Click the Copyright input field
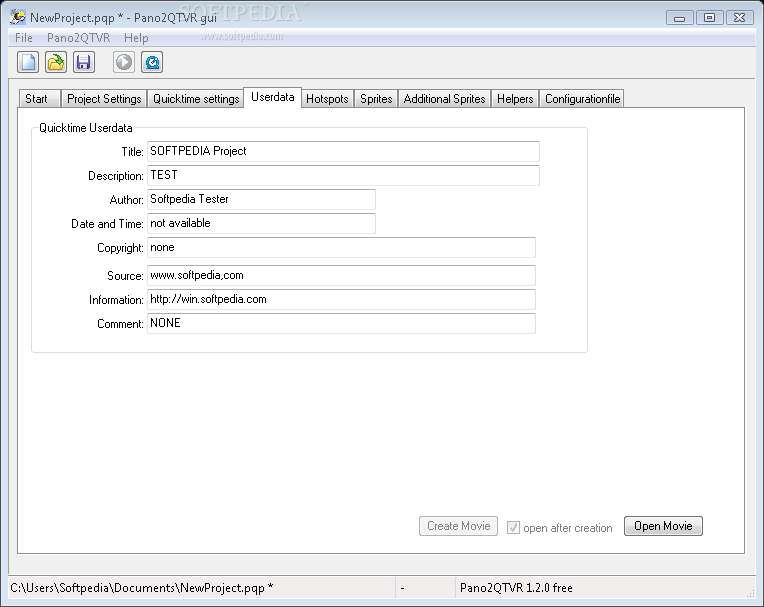 coord(341,247)
